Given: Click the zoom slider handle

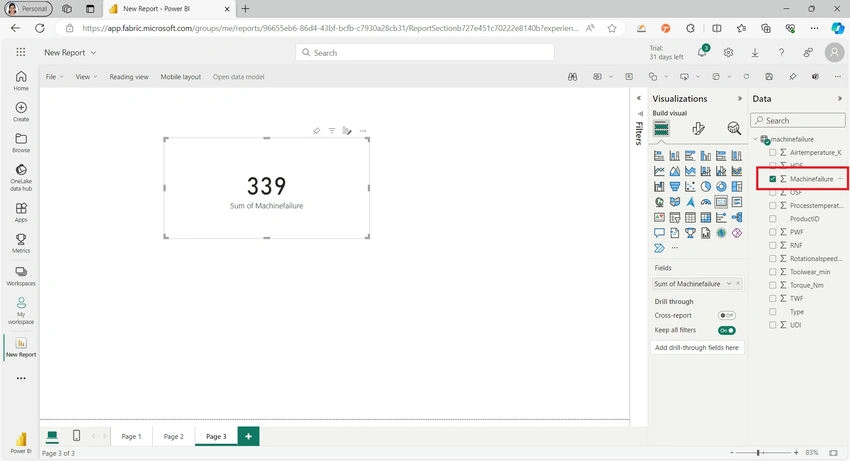Looking at the screenshot, I should coord(758,452).
